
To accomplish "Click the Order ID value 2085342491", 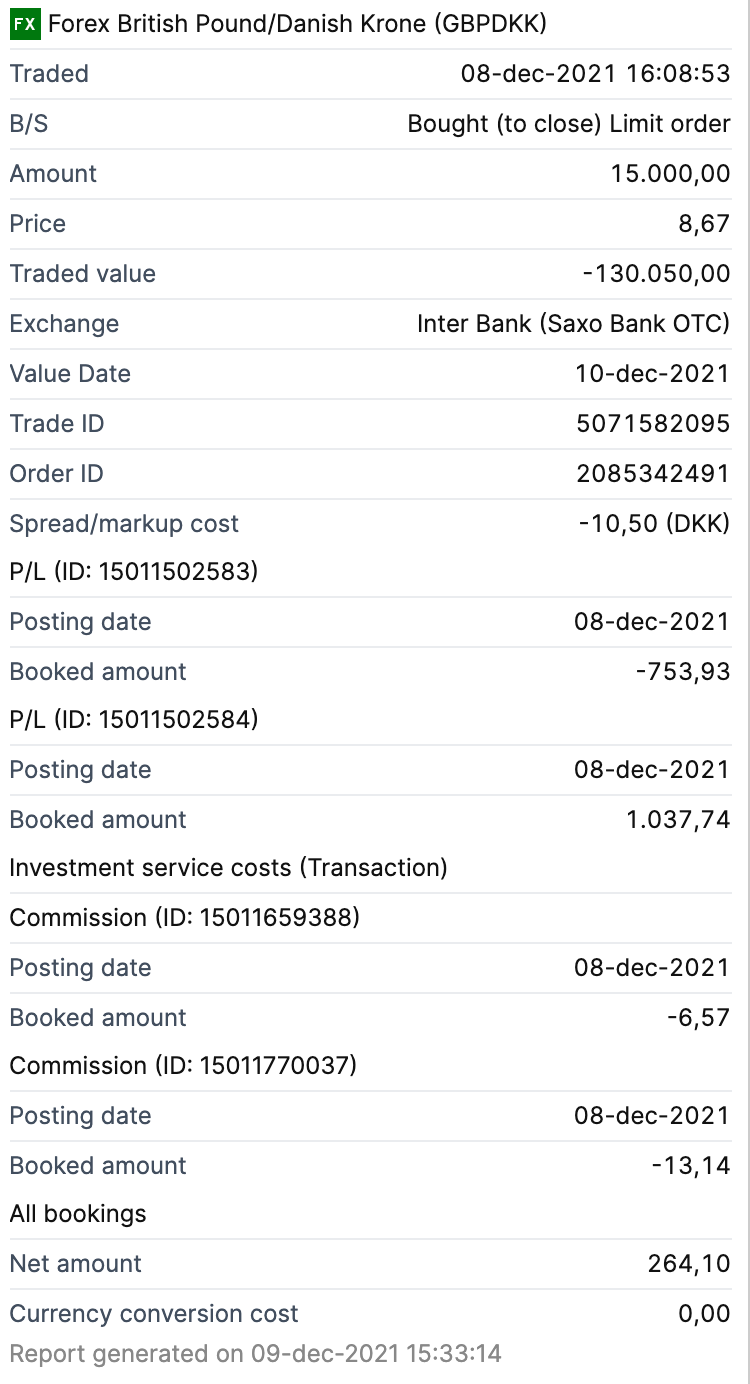I will point(653,474).
